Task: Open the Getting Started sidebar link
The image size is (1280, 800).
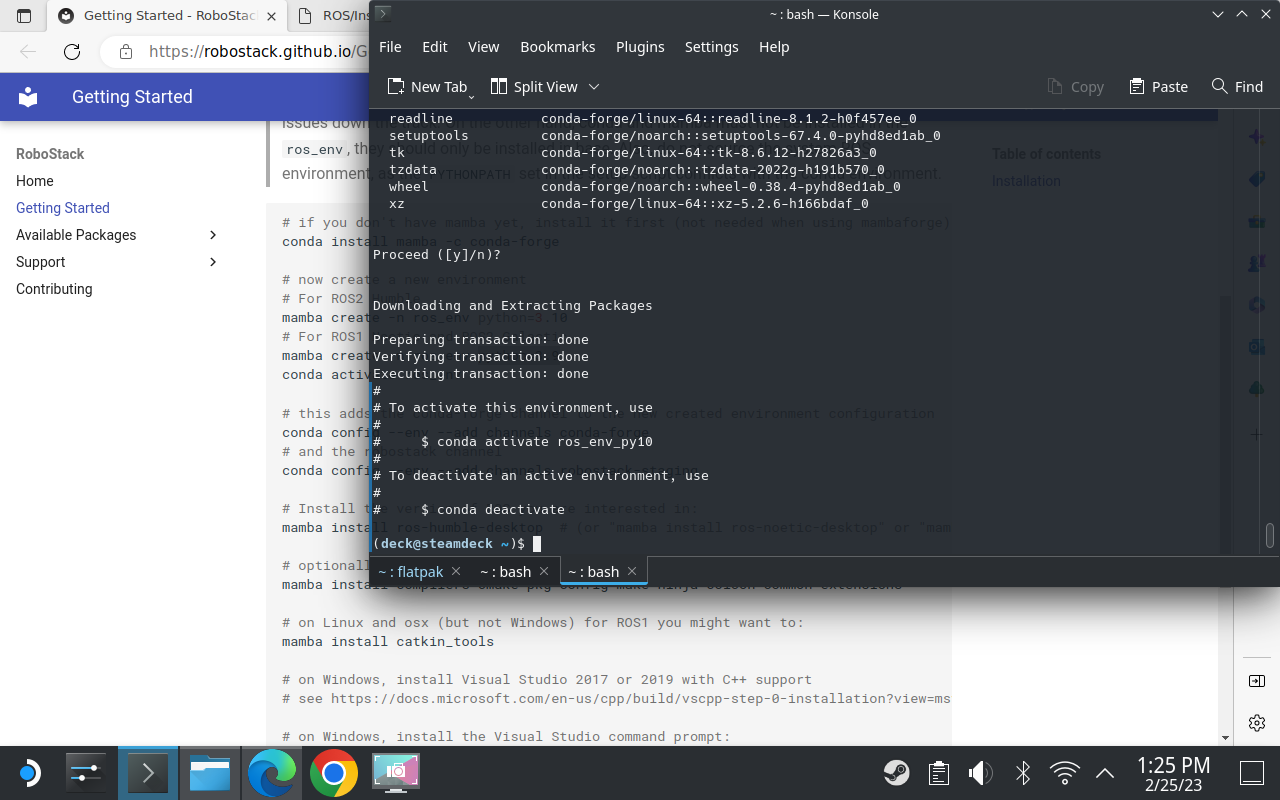Action: coord(63,208)
